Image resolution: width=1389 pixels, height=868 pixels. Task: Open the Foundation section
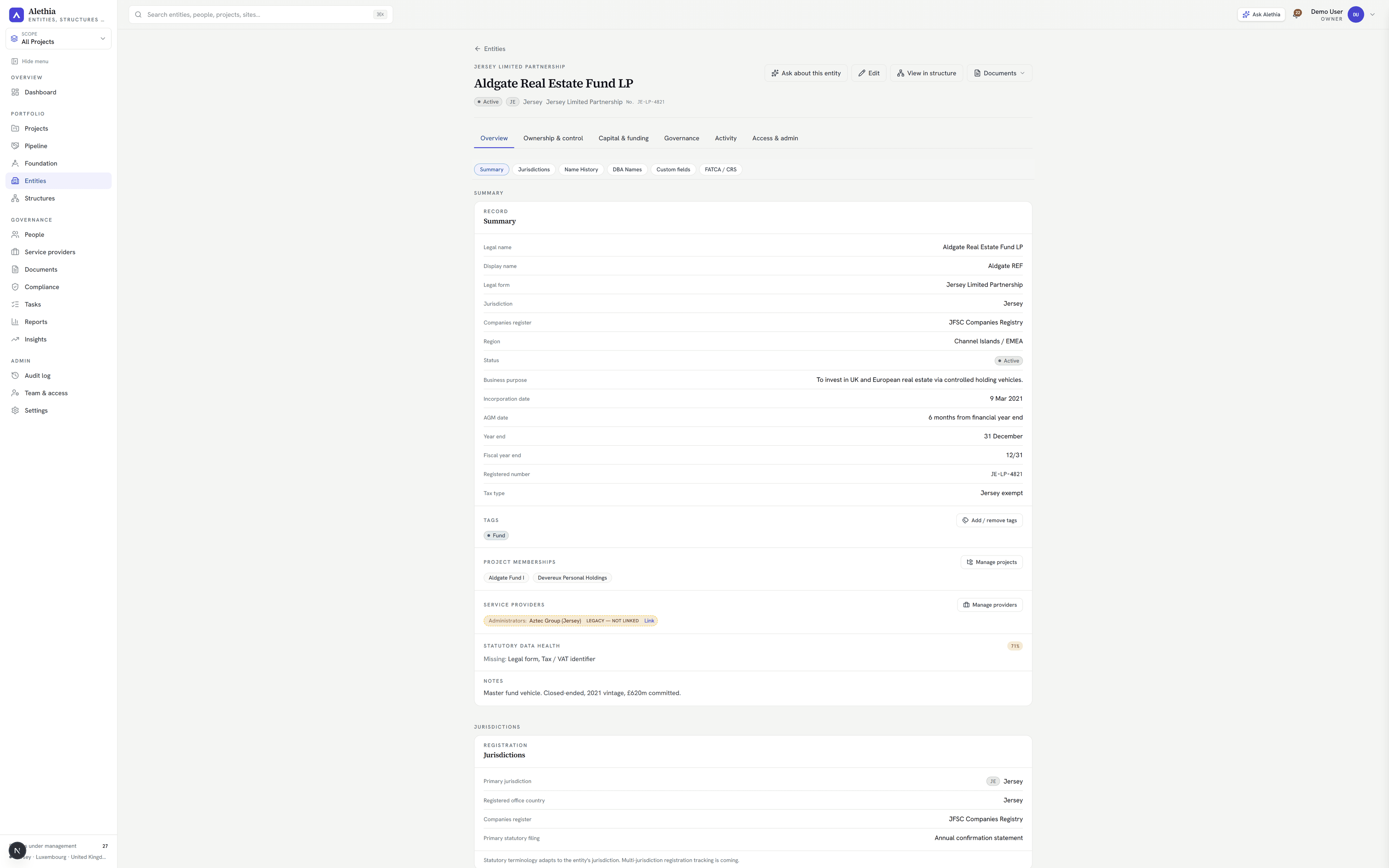coord(58,163)
